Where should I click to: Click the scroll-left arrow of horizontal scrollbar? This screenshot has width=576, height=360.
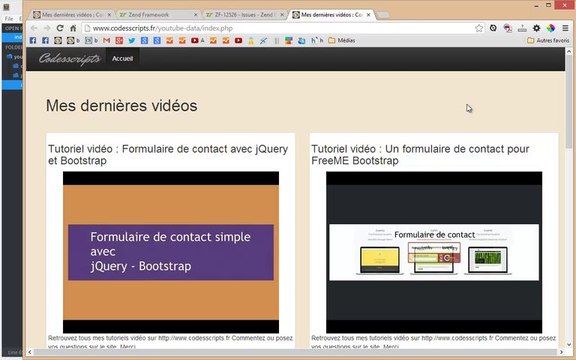[30, 352]
